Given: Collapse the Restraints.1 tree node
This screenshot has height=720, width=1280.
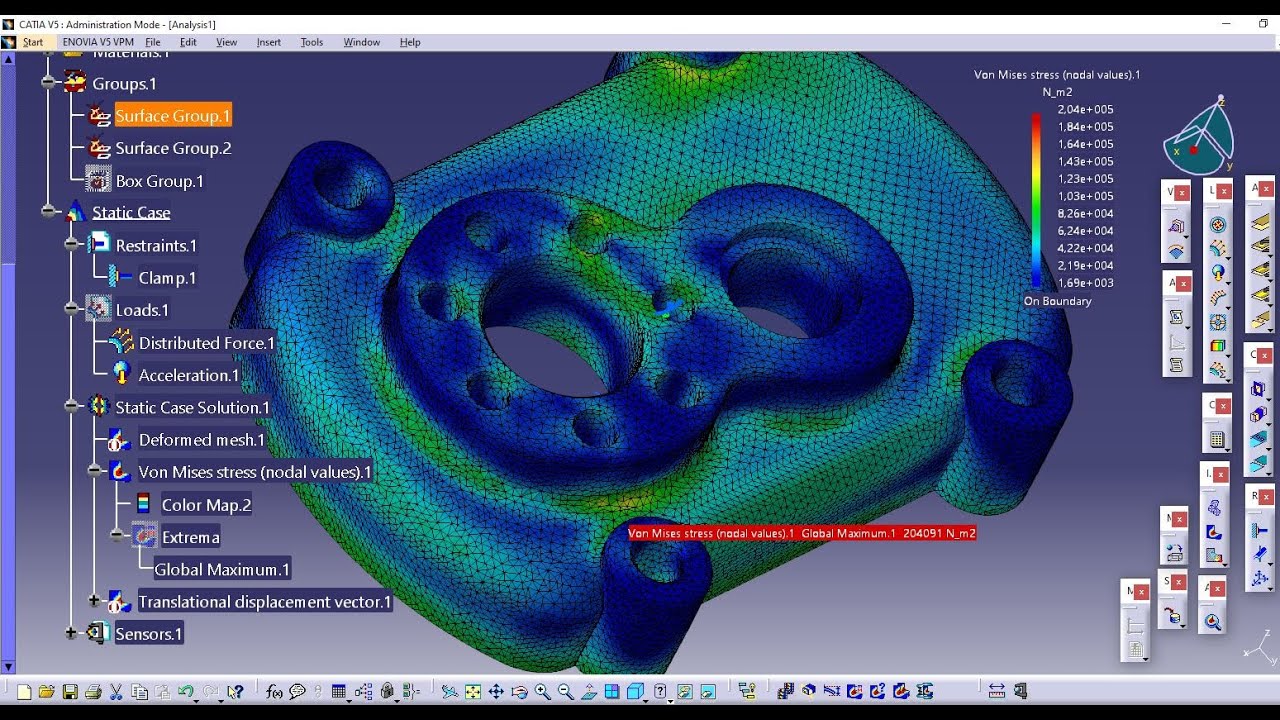Looking at the screenshot, I should (71, 245).
